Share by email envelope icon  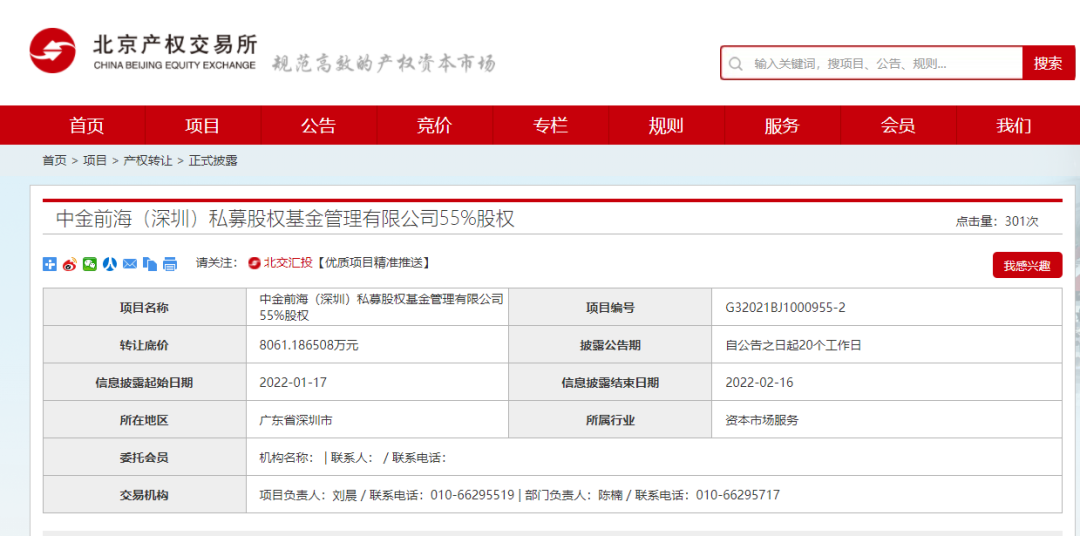pos(129,263)
